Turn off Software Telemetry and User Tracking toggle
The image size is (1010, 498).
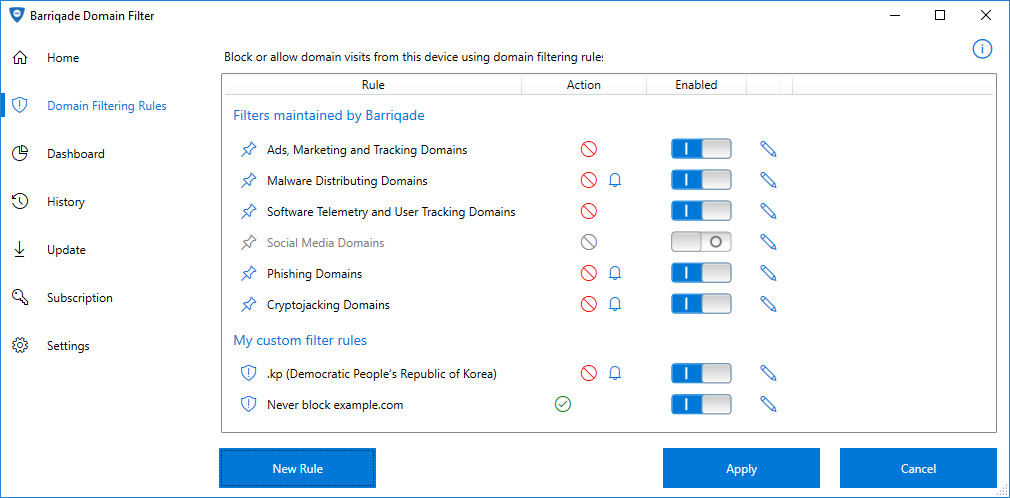701,211
